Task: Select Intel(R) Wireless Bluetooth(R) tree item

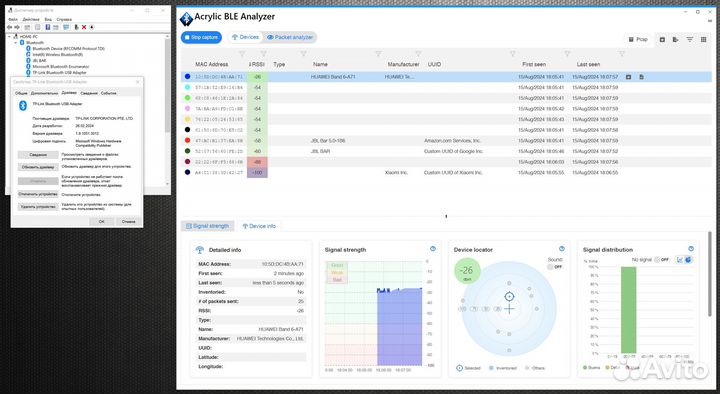Action: coord(58,55)
